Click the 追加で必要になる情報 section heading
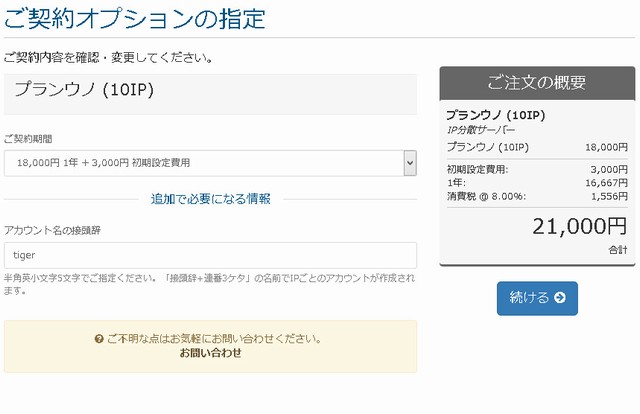Viewport: 640px width, 414px height. tap(211, 199)
